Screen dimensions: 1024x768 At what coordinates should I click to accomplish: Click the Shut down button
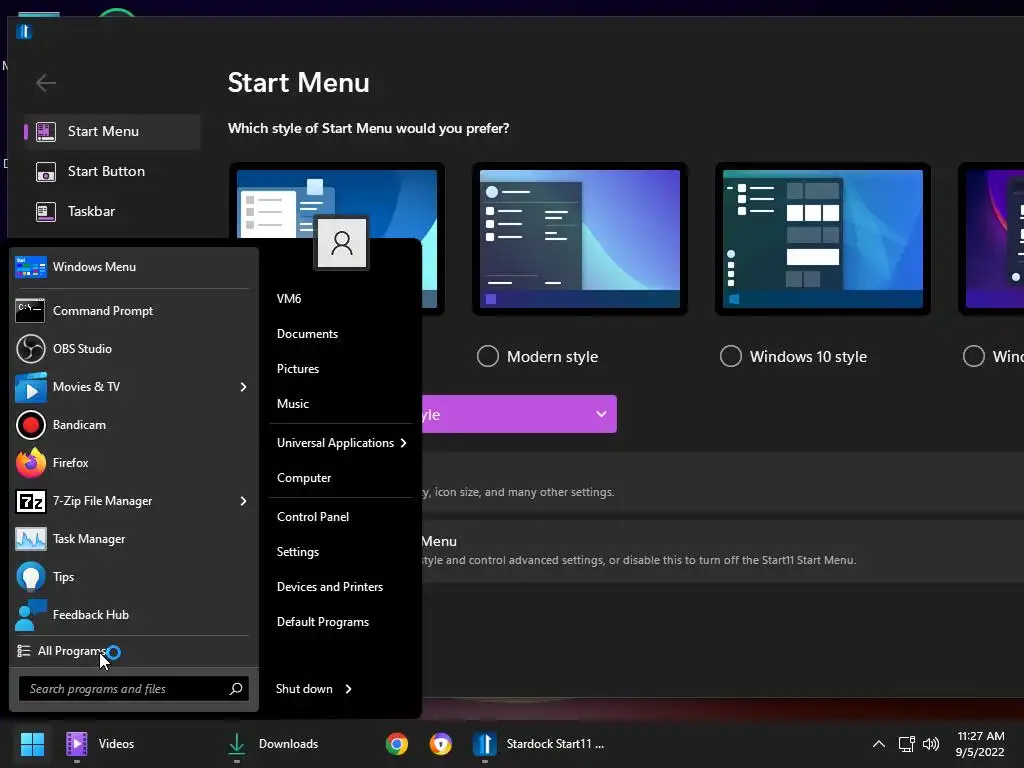[304, 689]
